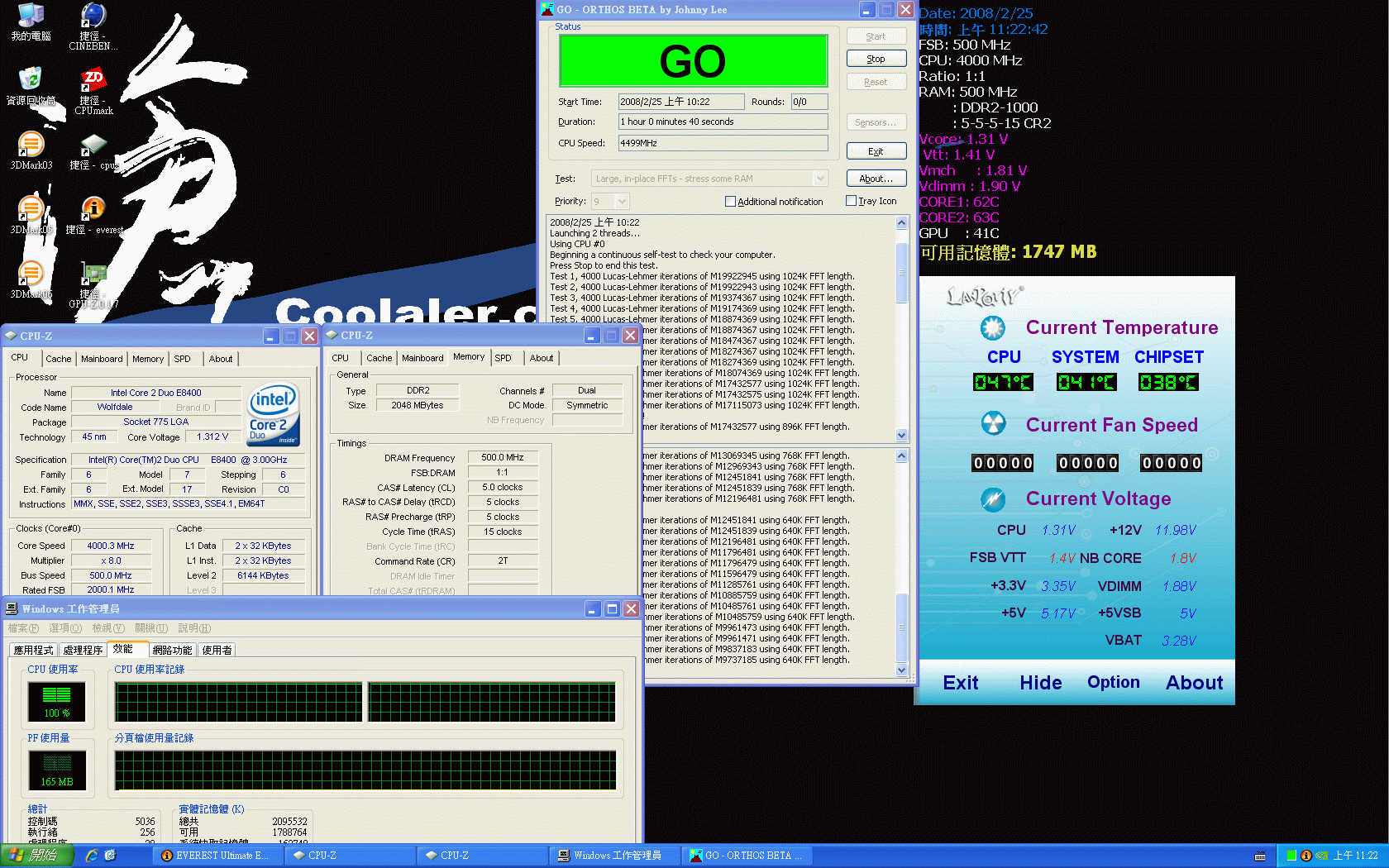Click About in the hardware monitor panel
This screenshot has width=1389, height=868.
[1195, 683]
